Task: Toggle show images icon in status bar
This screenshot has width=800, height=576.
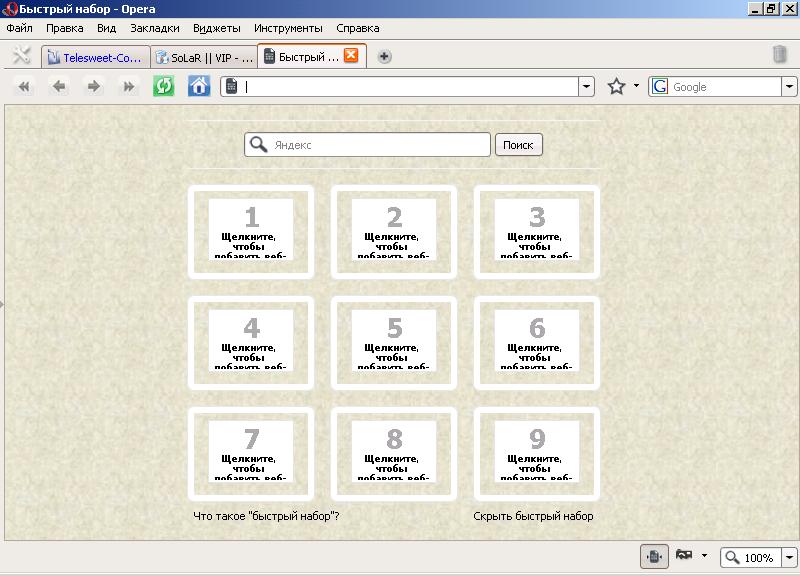Action: pyautogui.click(x=685, y=556)
